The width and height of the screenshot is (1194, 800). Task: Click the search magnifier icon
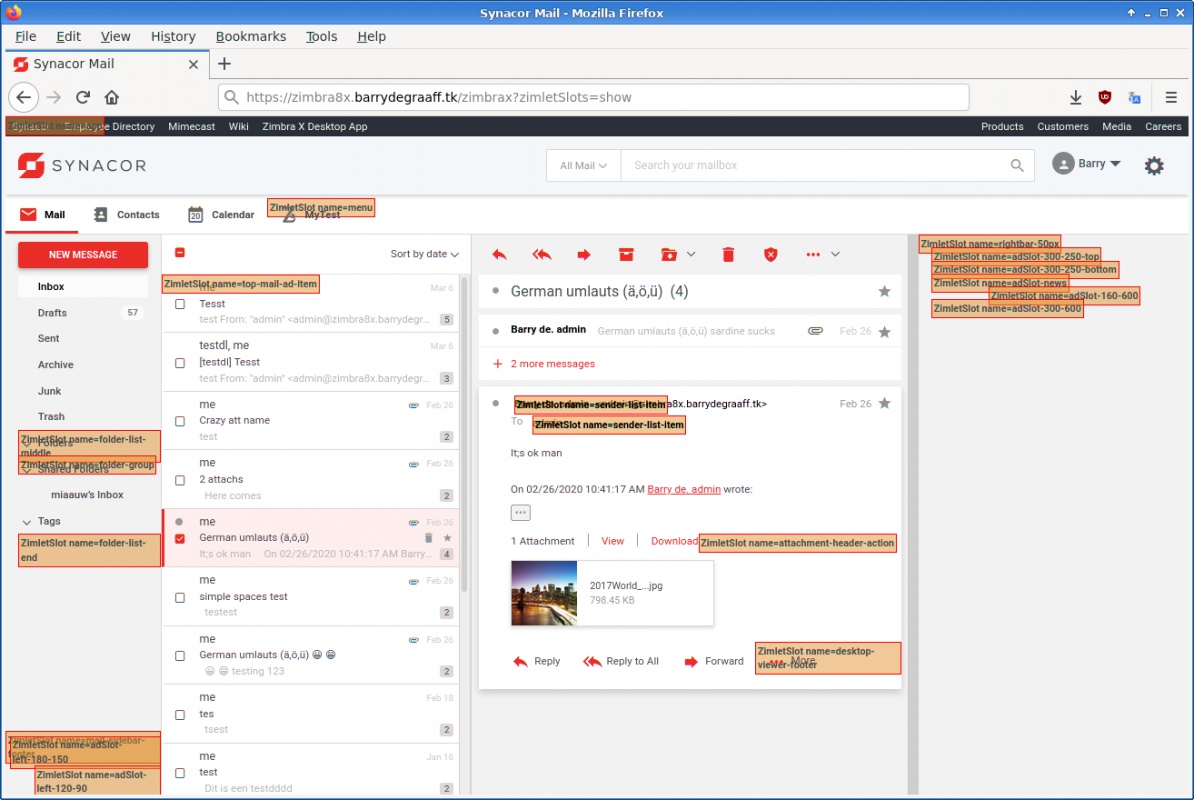pyautogui.click(x=1017, y=166)
